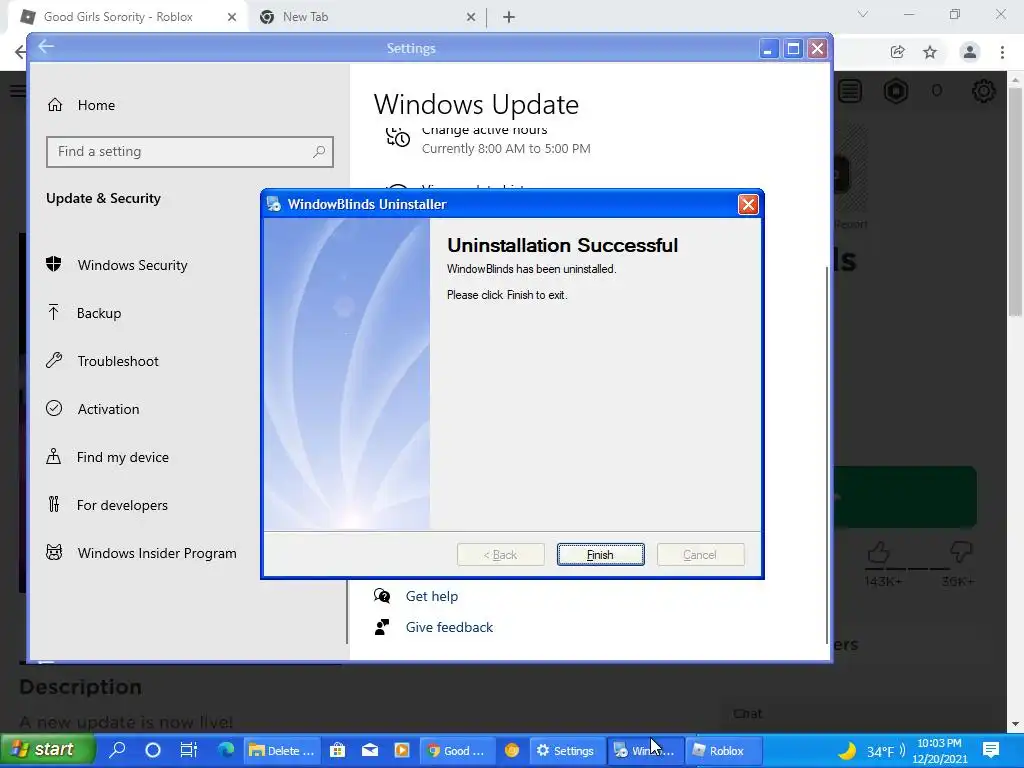The image size is (1024, 768).
Task: Open Chrome profile avatar menu
Action: point(970,52)
